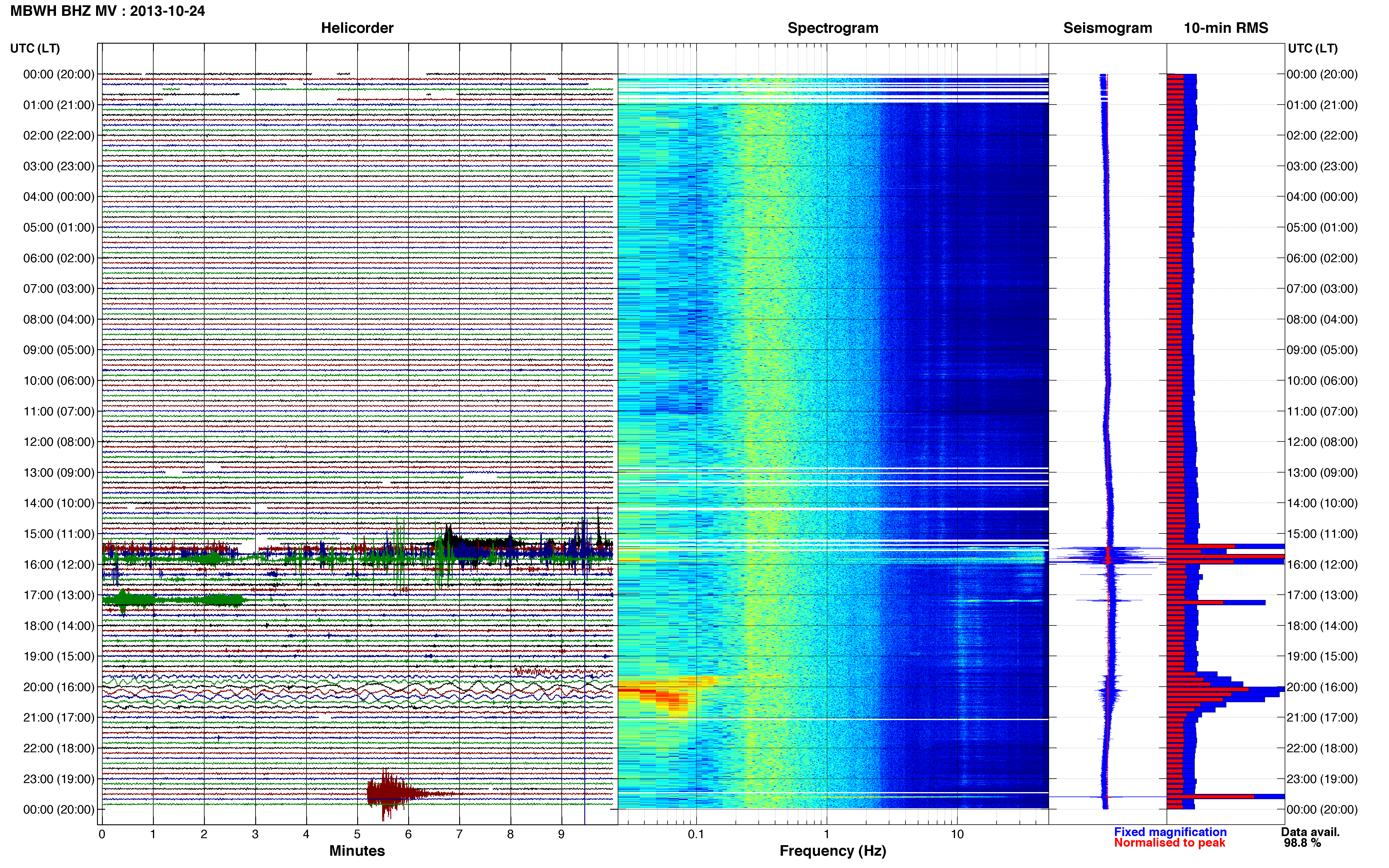Click the right 02:00 (22:00) time label
Screen dimensions: 1389x868
1322,135
